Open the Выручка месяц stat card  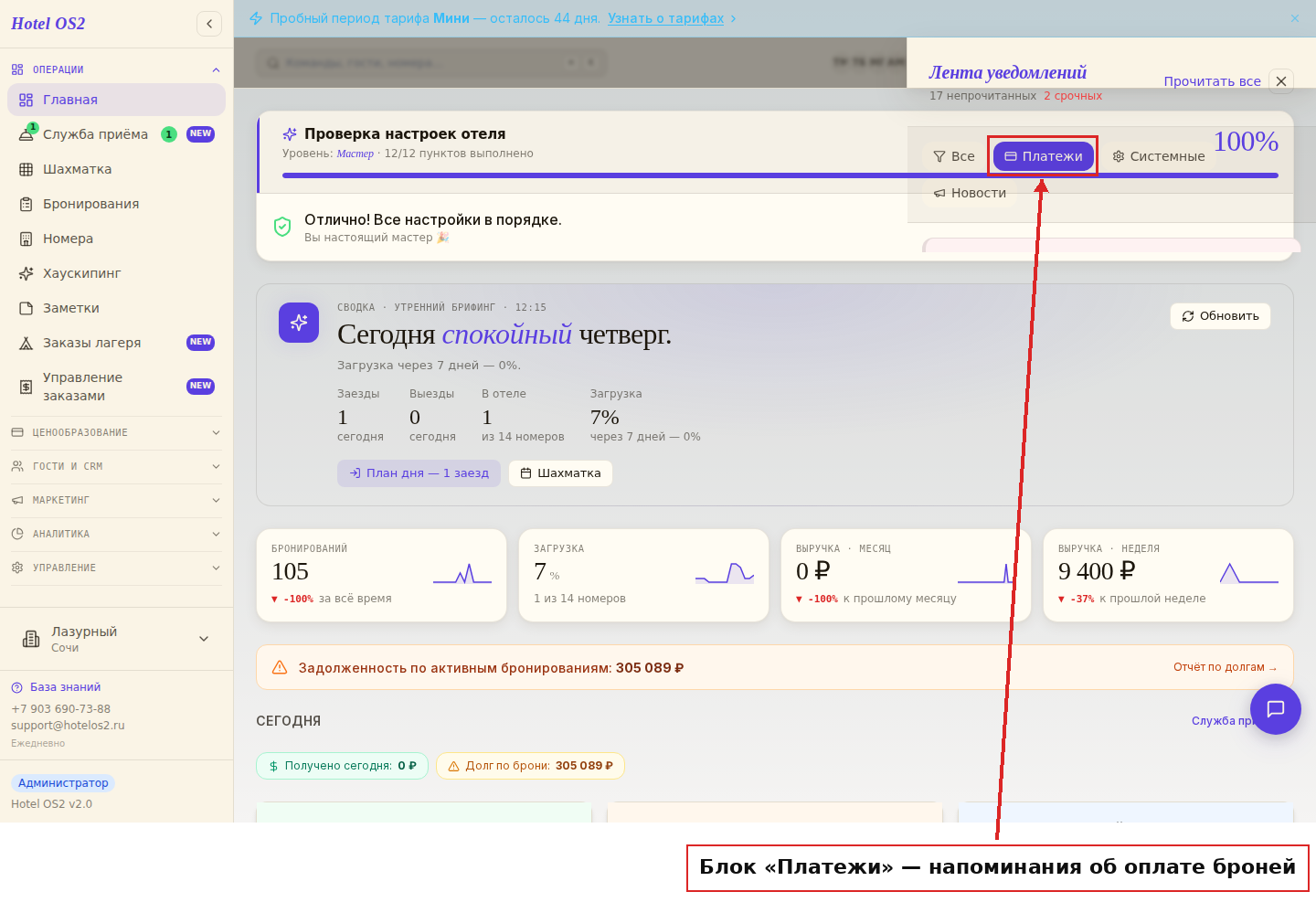click(906, 576)
